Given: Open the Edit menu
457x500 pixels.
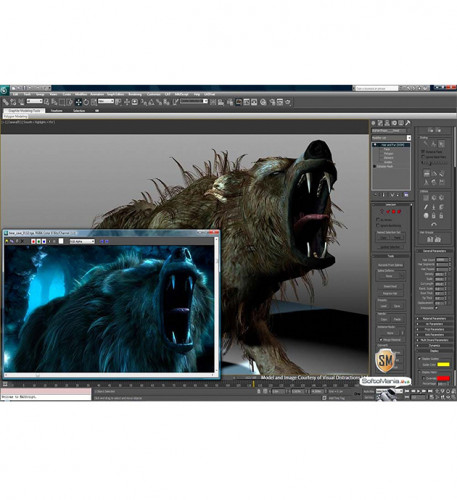Looking at the screenshot, I should coord(15,94).
